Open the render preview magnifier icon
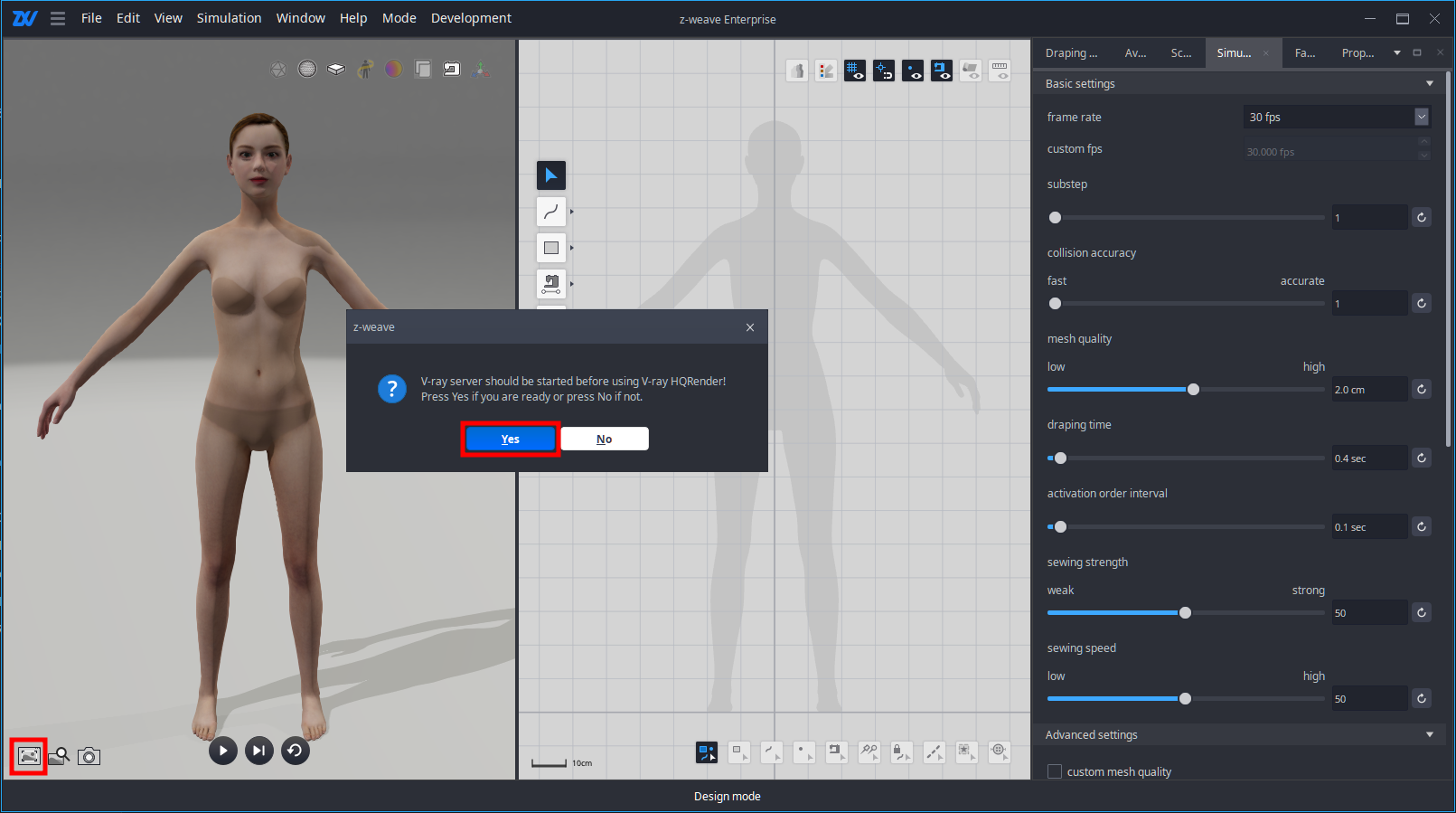This screenshot has height=813, width=1456. click(x=60, y=756)
